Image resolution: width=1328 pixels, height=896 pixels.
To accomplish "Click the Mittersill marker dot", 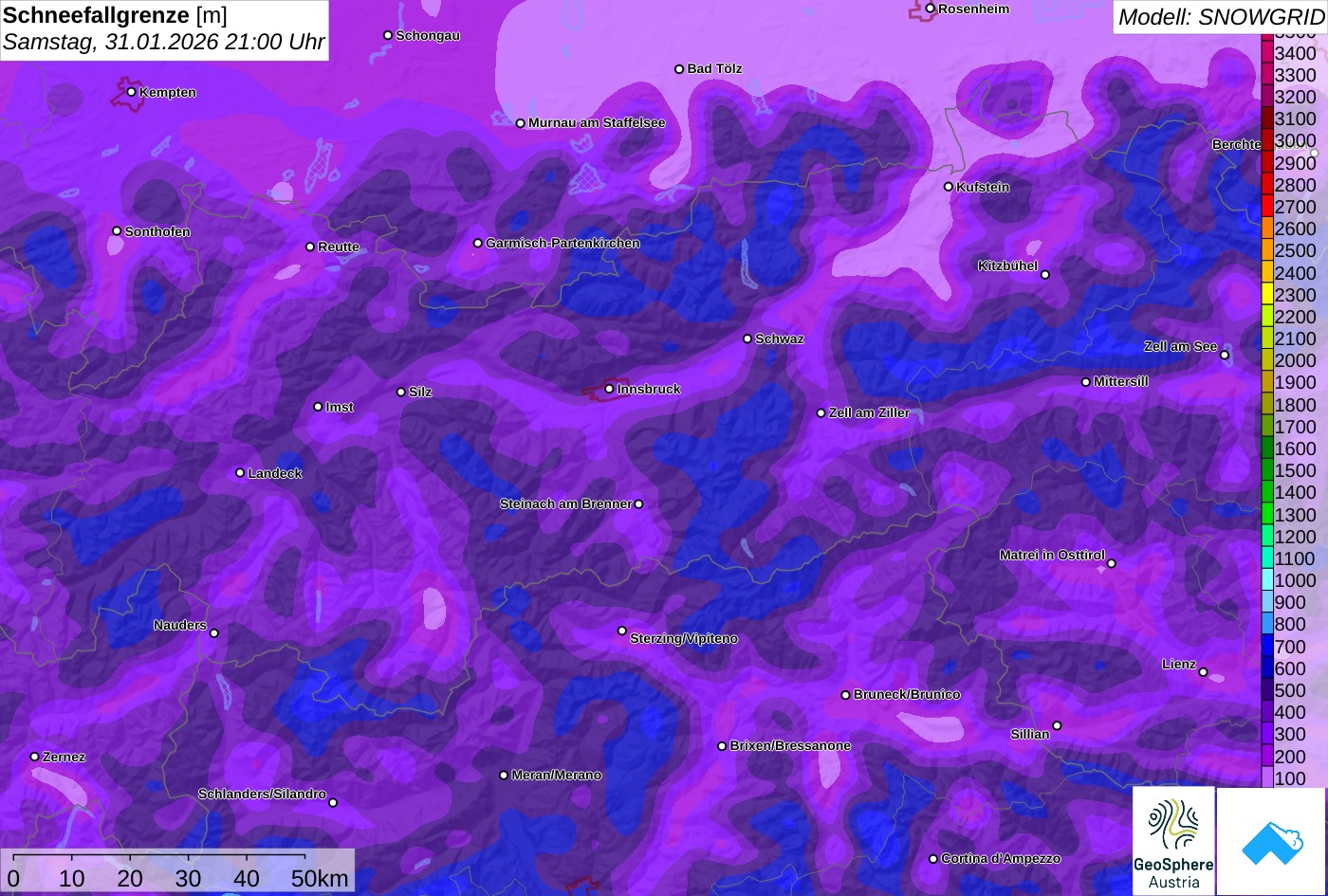I will [1086, 382].
